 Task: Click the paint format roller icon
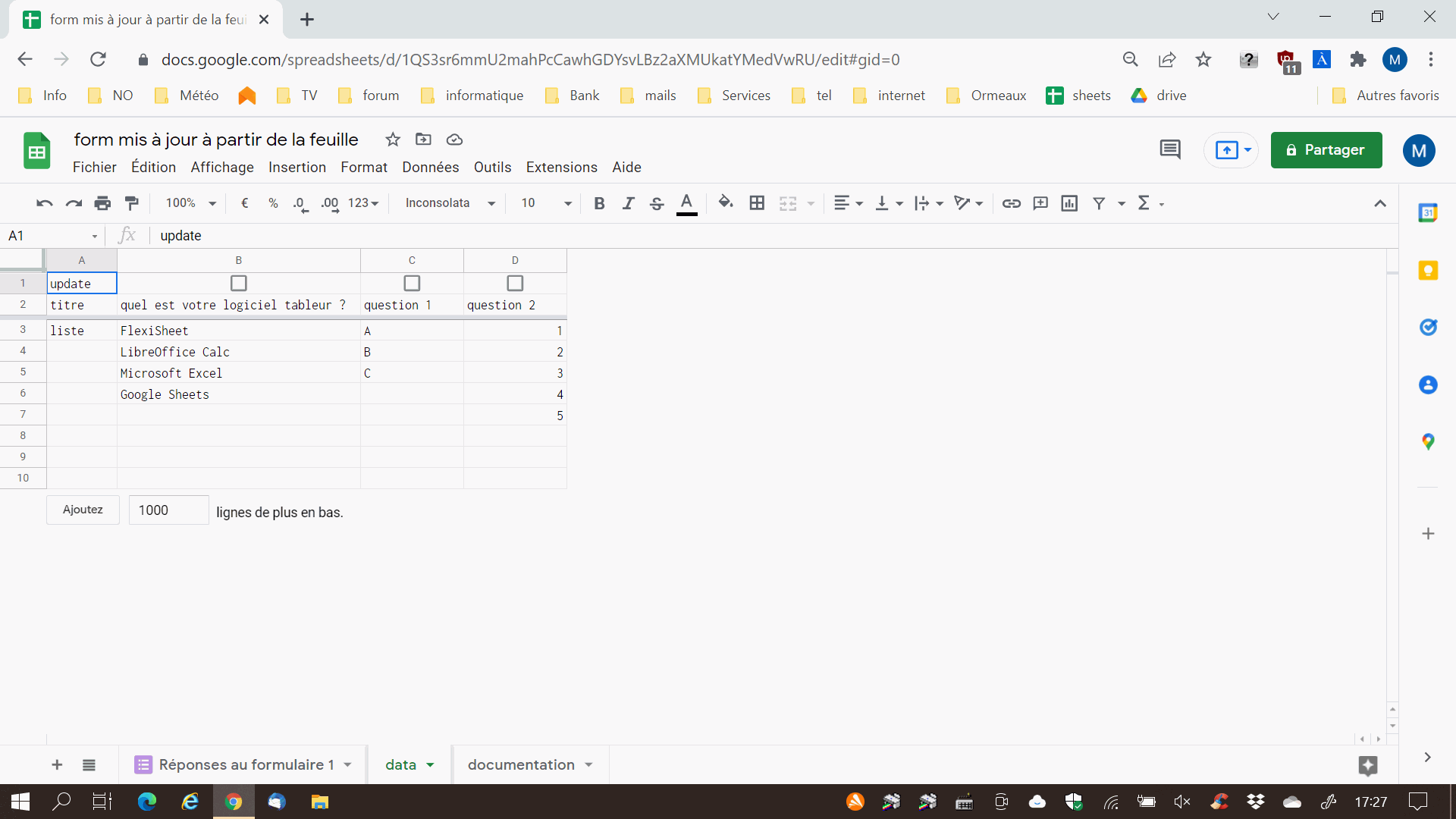pos(131,203)
